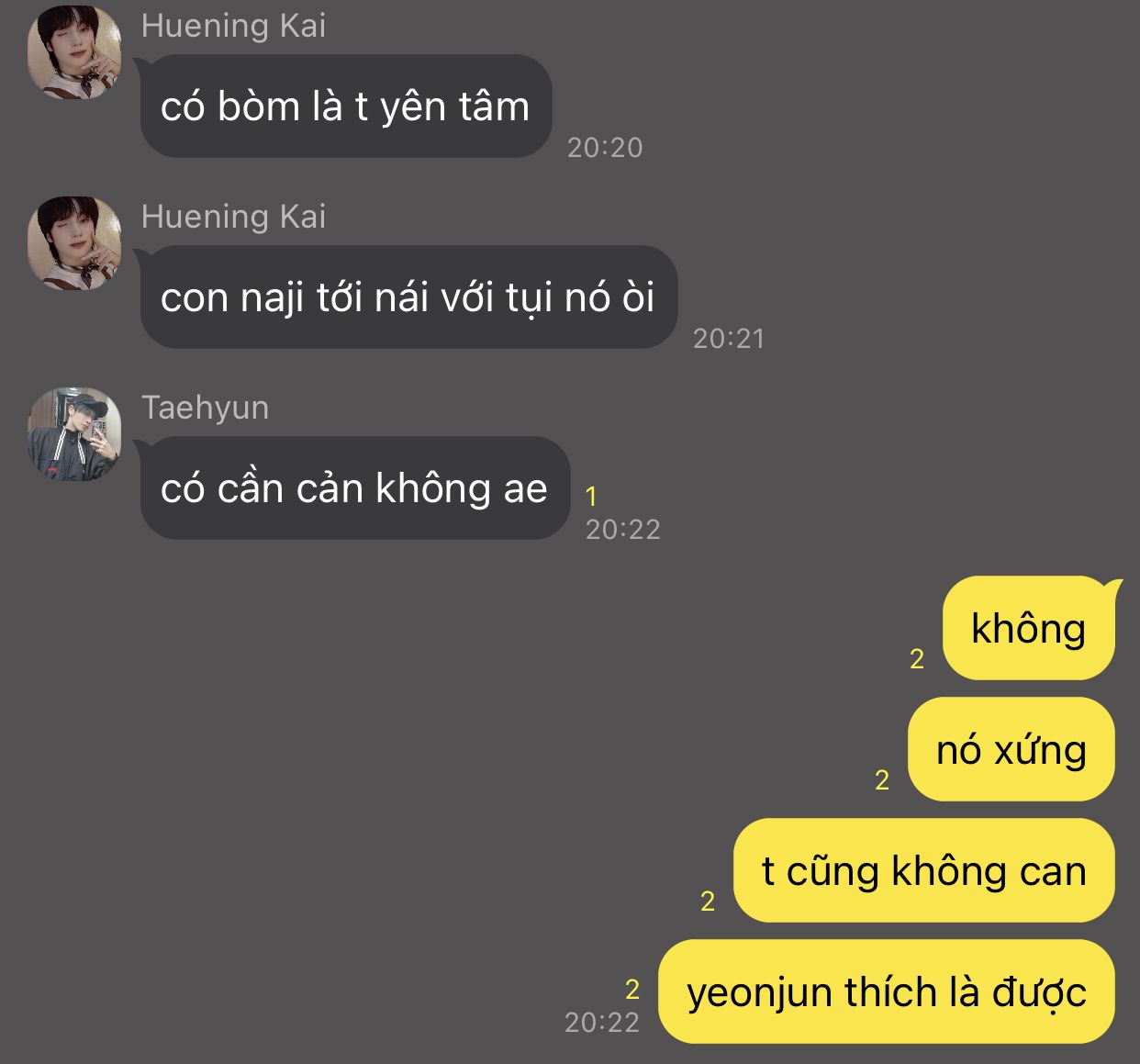Click Huening Kai name above "có bòm là t yên tâm"
Image resolution: width=1140 pixels, height=1064 pixels.
coord(233,26)
